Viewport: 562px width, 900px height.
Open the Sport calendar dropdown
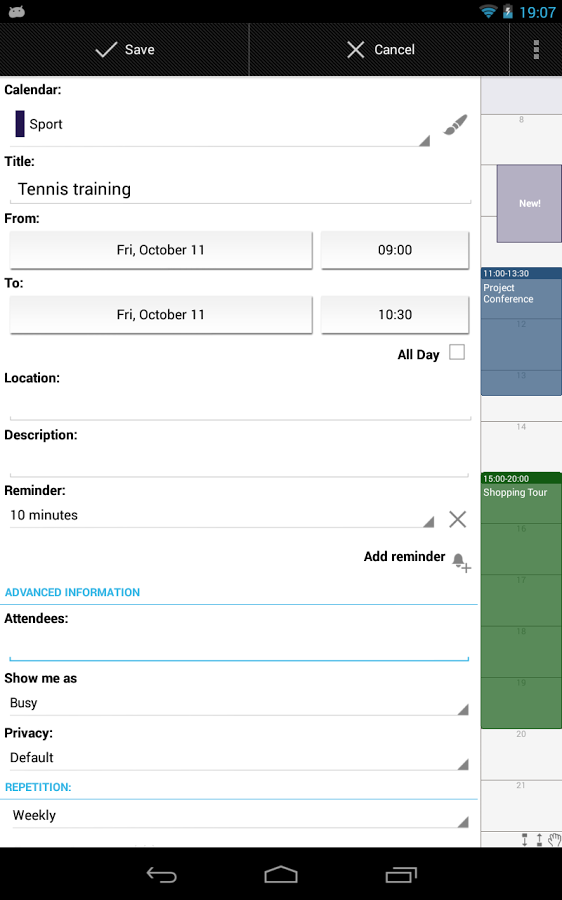(223, 125)
